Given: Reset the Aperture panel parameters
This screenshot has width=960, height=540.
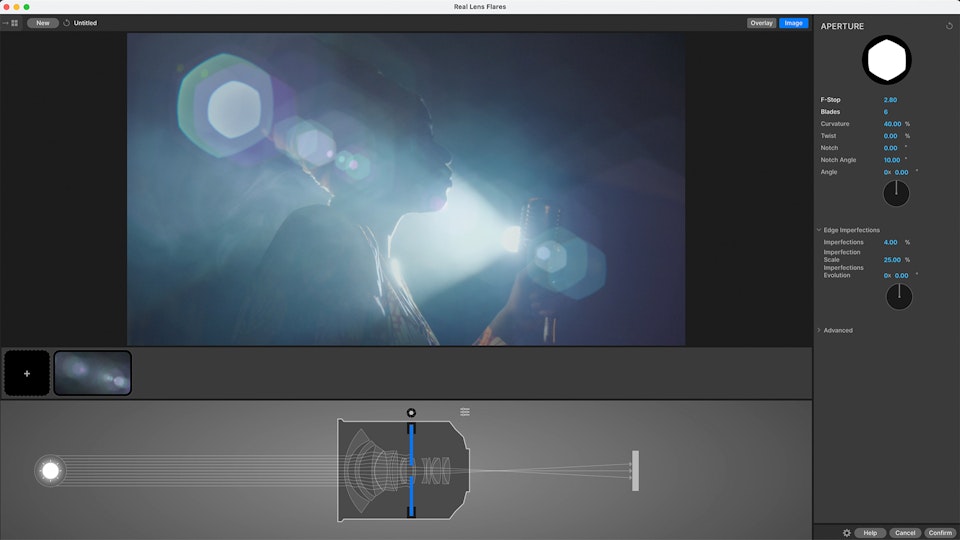Looking at the screenshot, I should 949,26.
